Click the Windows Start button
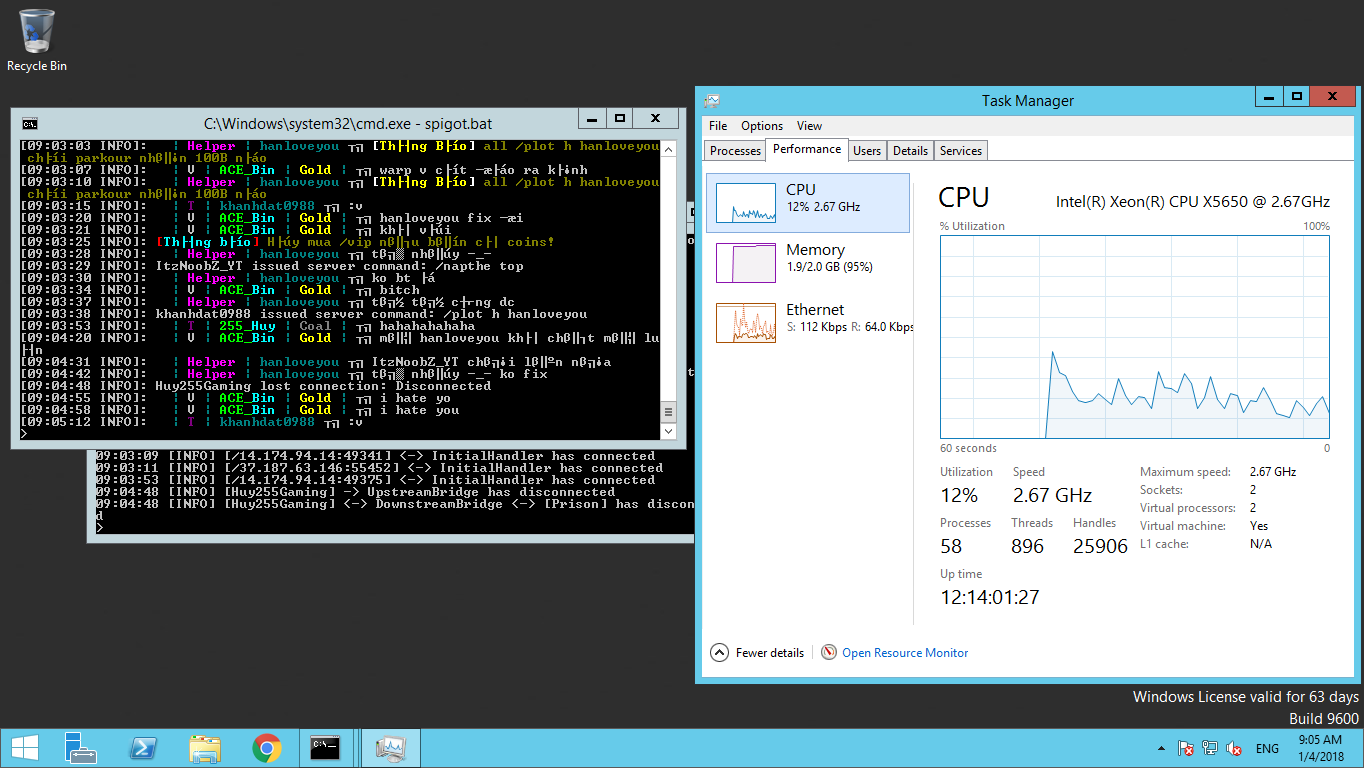This screenshot has height=768, width=1364. 25,748
